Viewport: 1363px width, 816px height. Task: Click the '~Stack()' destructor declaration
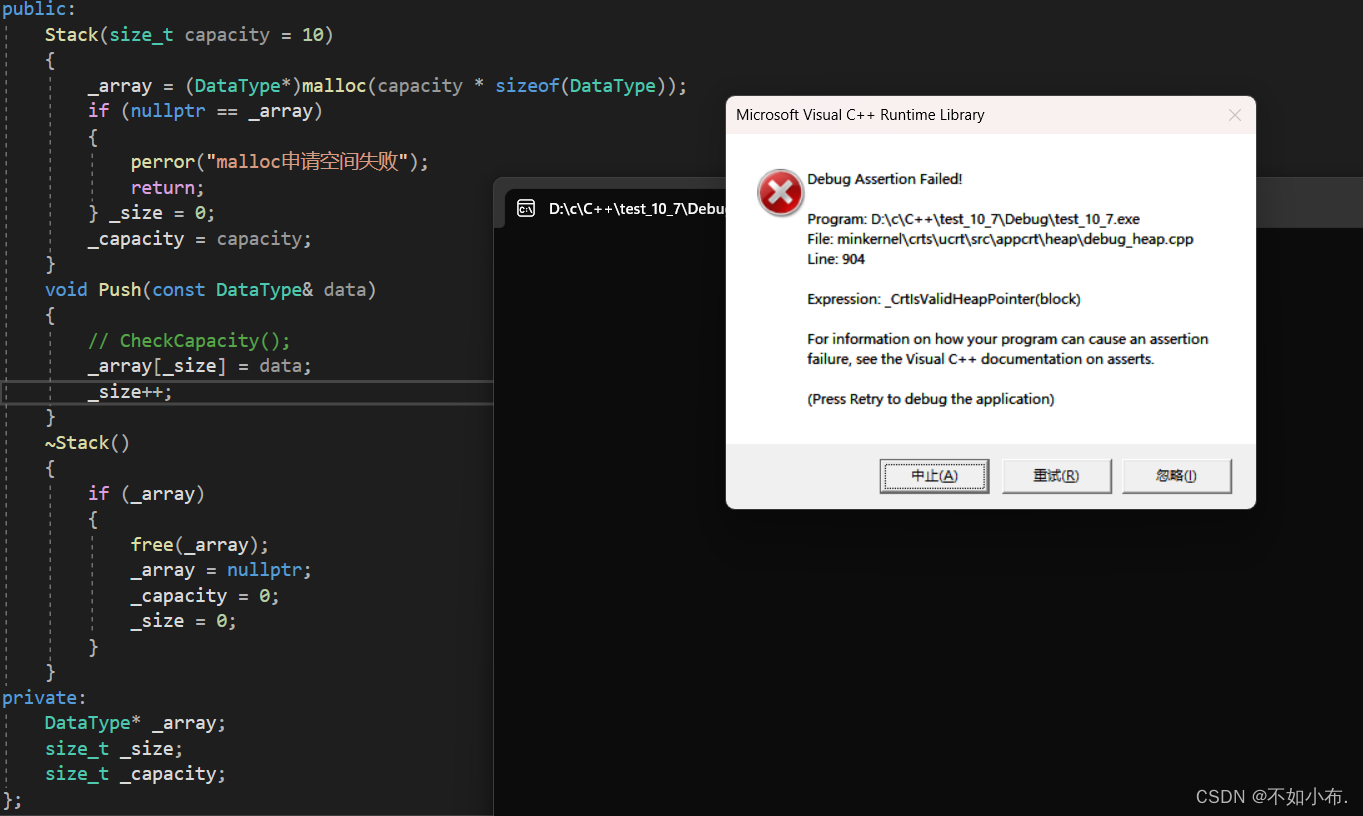[87, 443]
